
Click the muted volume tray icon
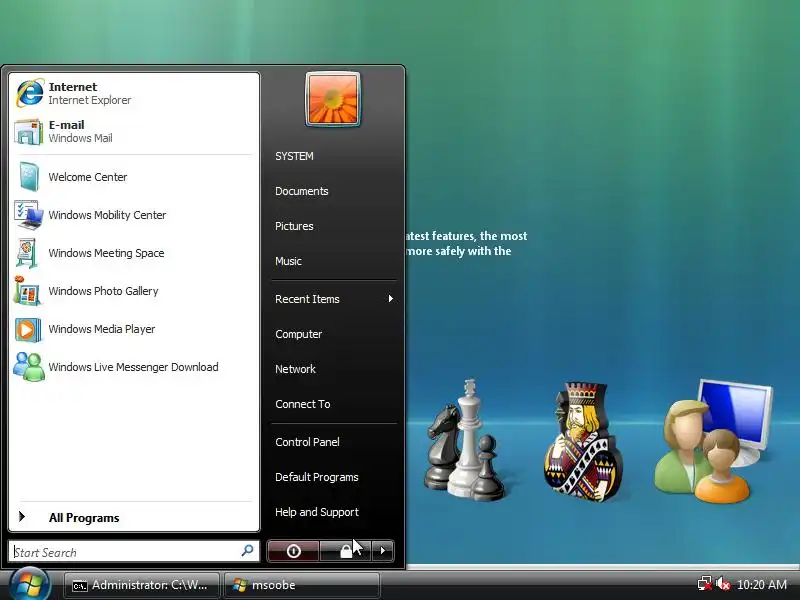point(722,584)
